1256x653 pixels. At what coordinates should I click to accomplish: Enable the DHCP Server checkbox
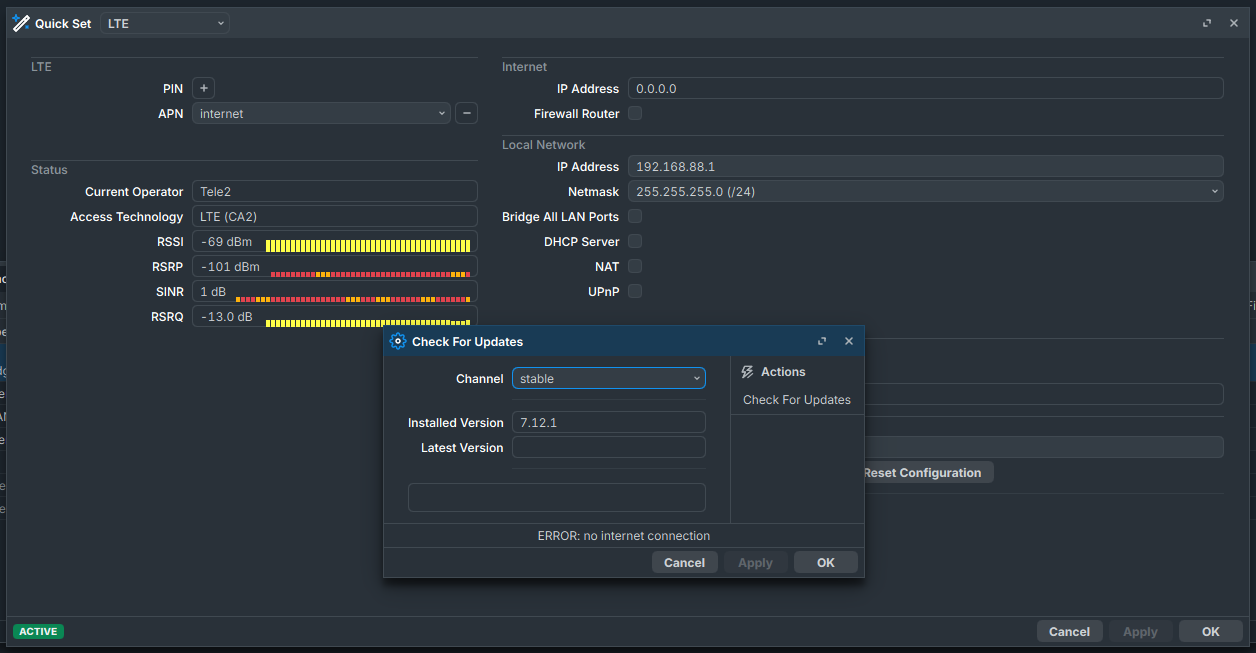click(635, 242)
